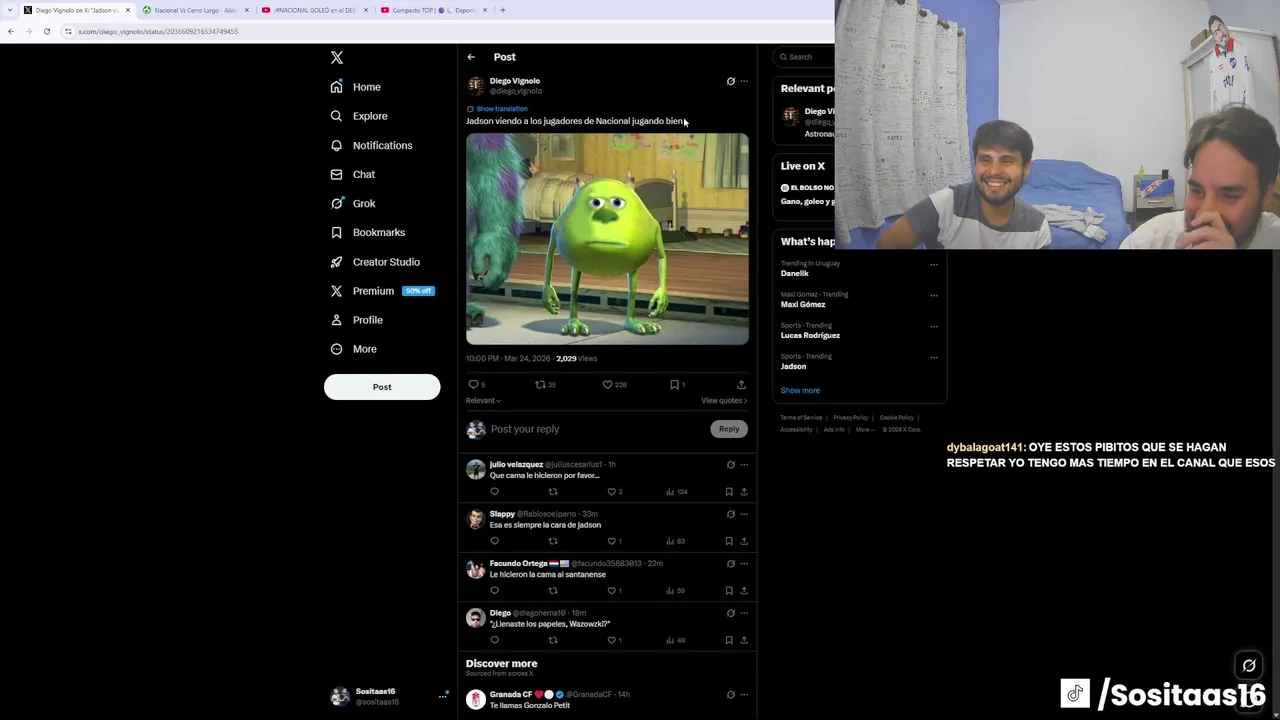Share the main post
The image size is (1280, 720).
click(741, 384)
